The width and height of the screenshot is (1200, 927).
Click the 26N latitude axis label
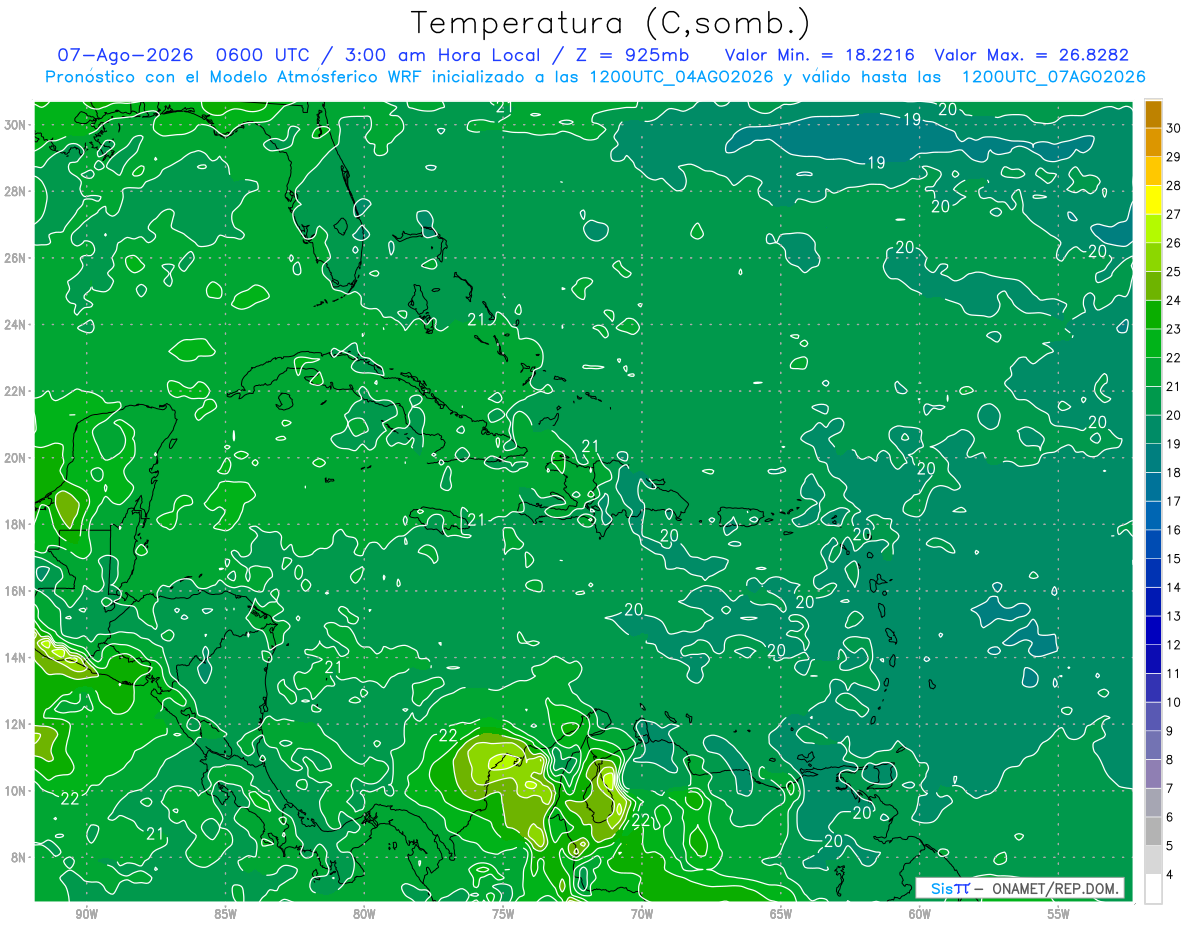[17, 258]
